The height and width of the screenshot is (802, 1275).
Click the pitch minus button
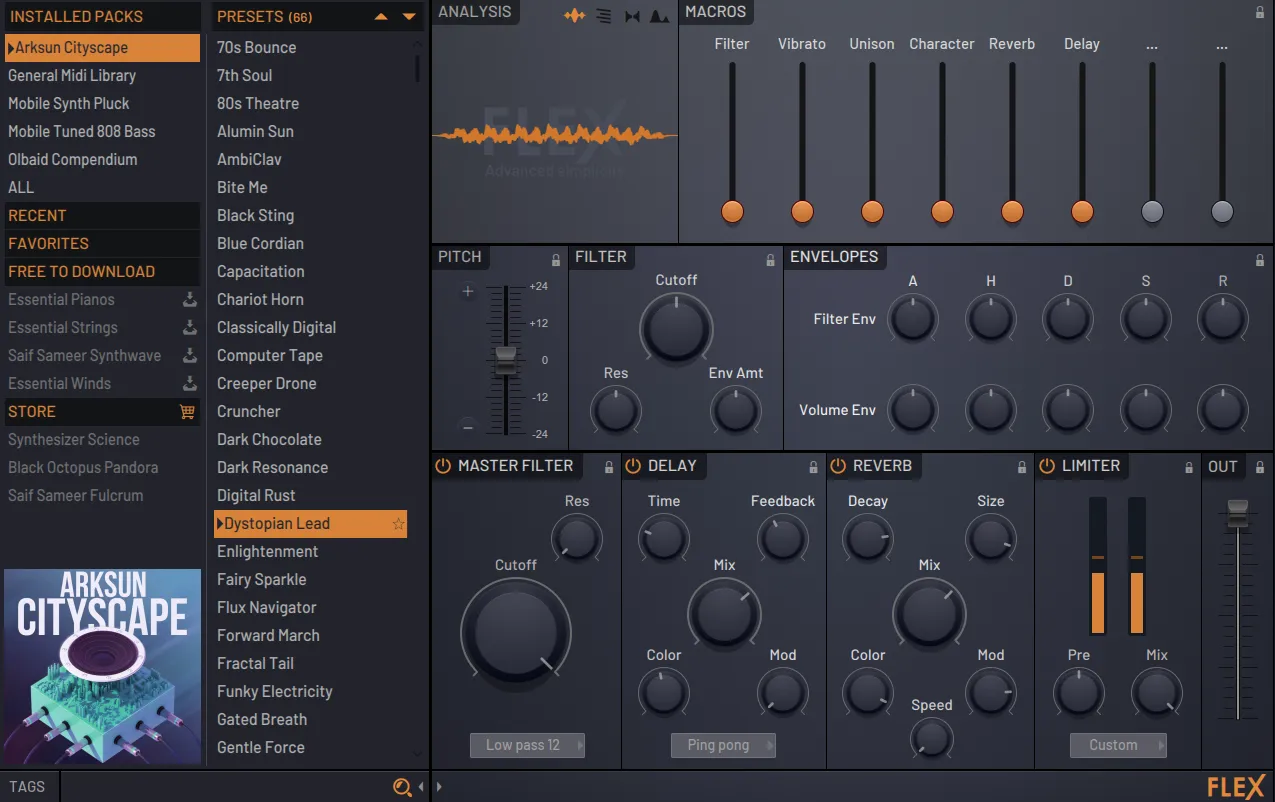tap(467, 427)
